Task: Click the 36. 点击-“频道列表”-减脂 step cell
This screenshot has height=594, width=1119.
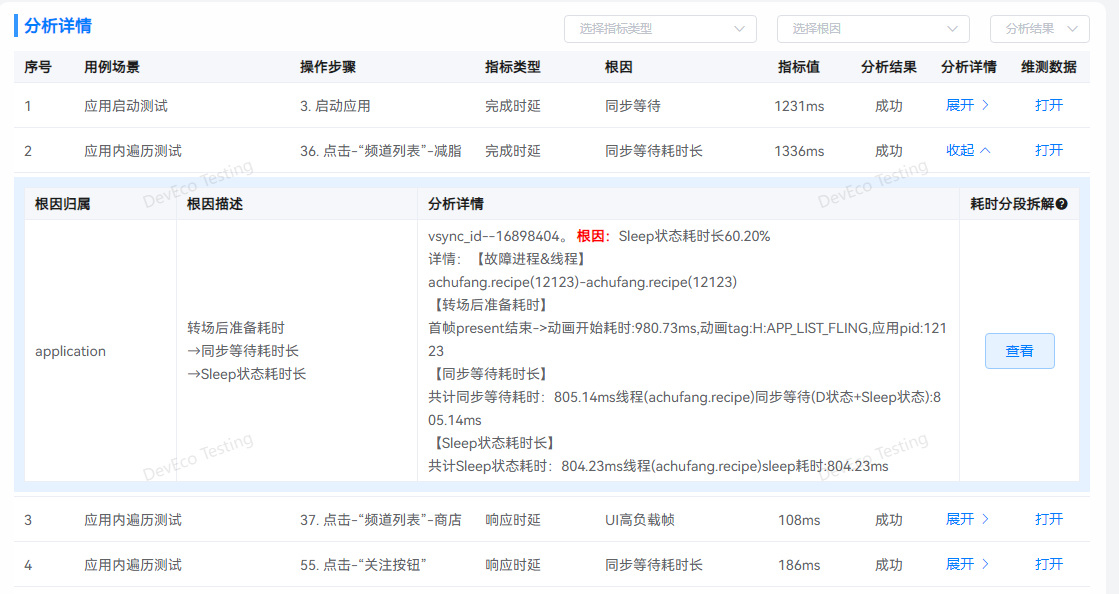Action: pyautogui.click(x=380, y=151)
